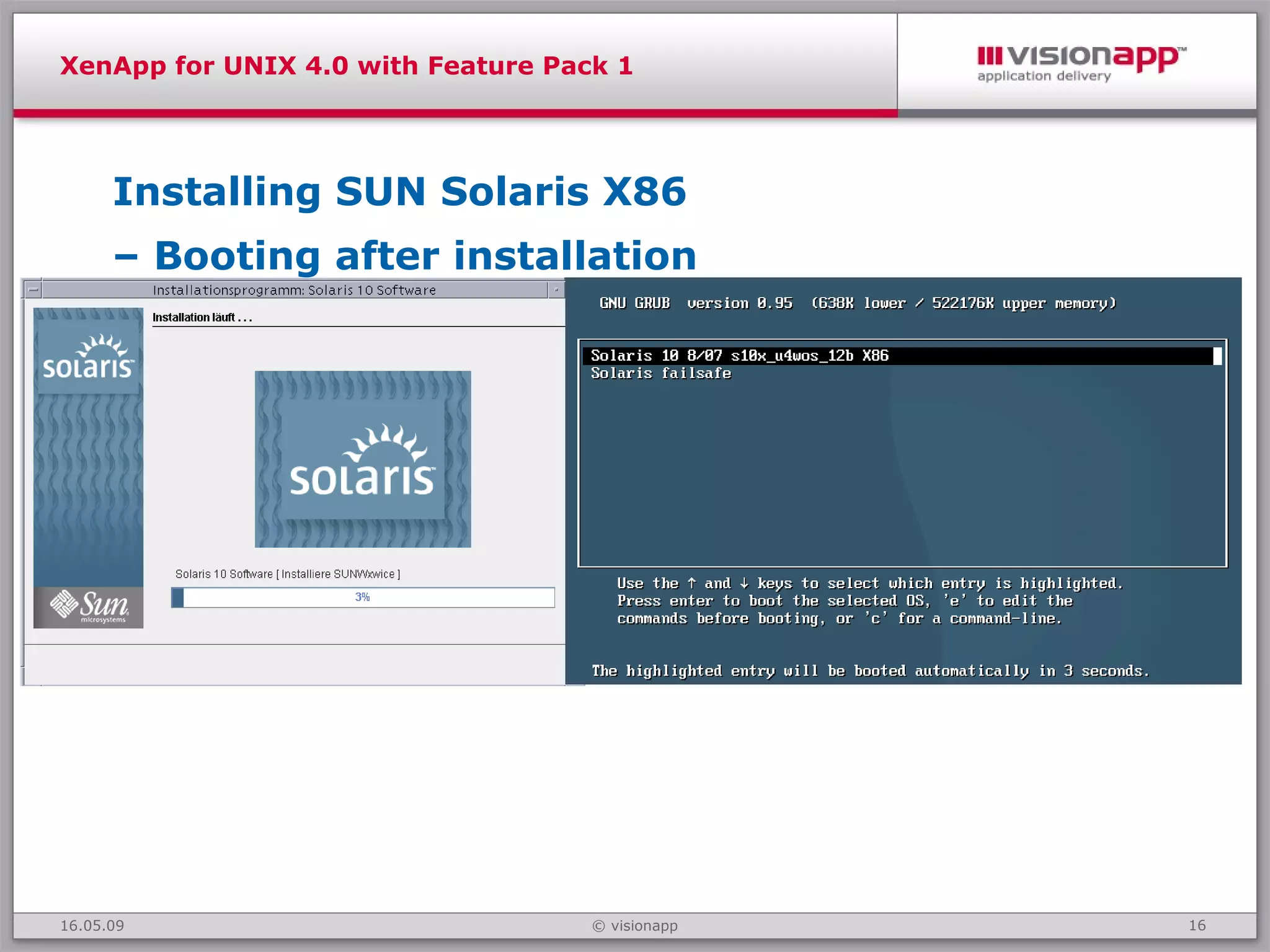Click the GRUB highlighted entry cursor block

pos(1217,356)
